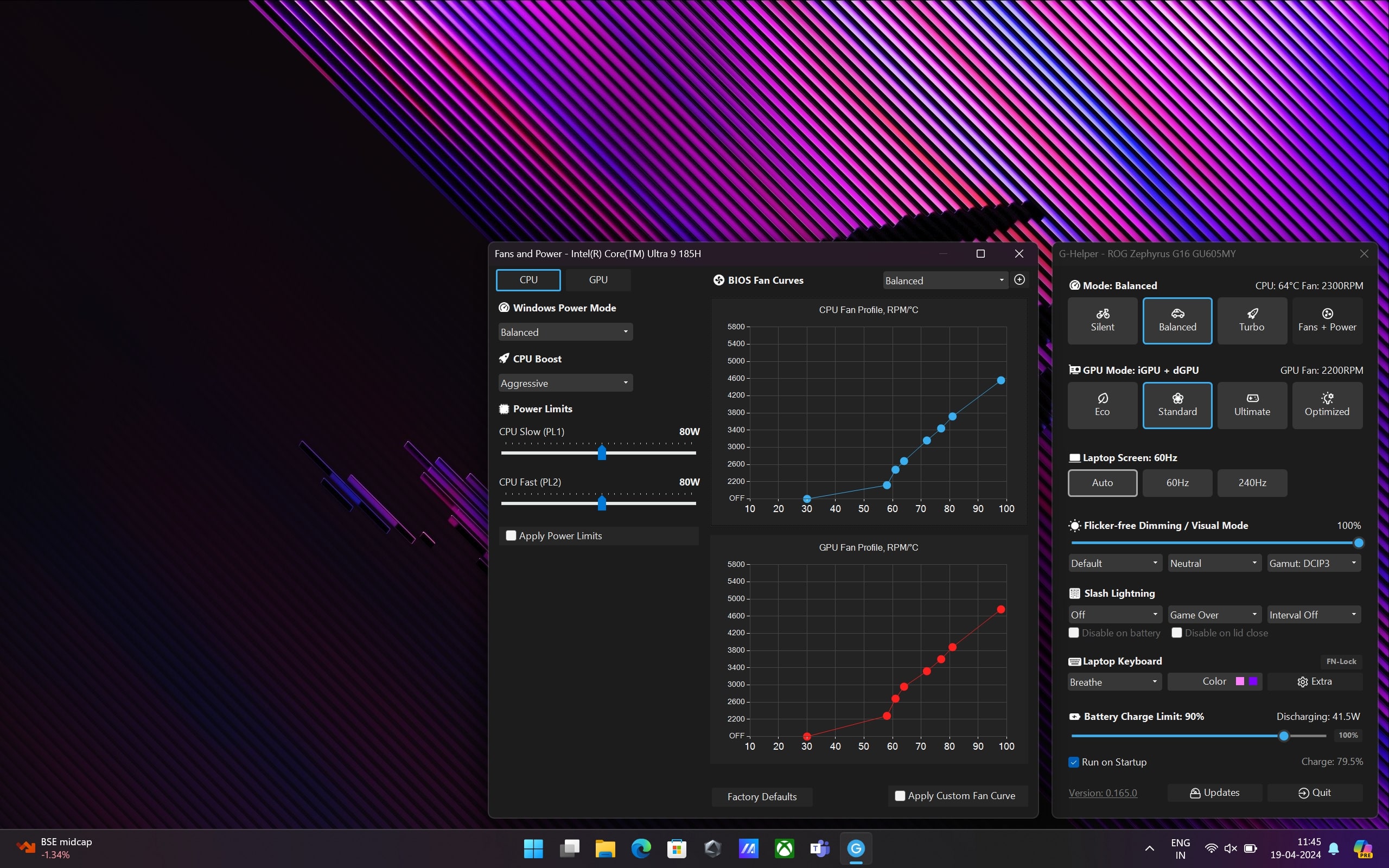Open Version 0.165.0 link
The image size is (1389, 868).
pyautogui.click(x=1103, y=793)
